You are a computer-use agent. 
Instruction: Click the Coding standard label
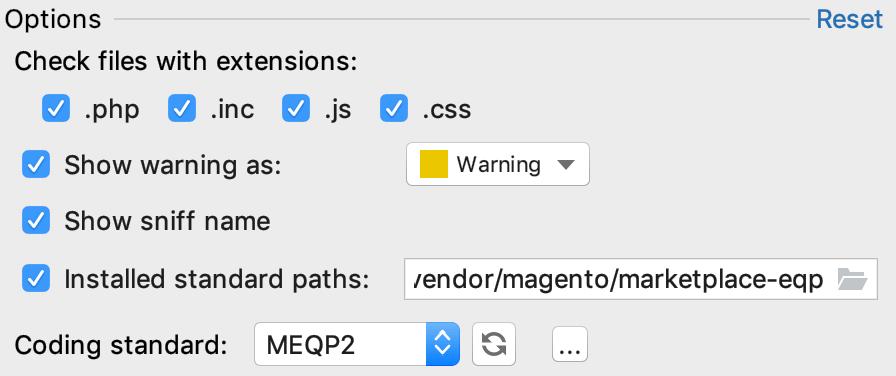click(x=121, y=345)
